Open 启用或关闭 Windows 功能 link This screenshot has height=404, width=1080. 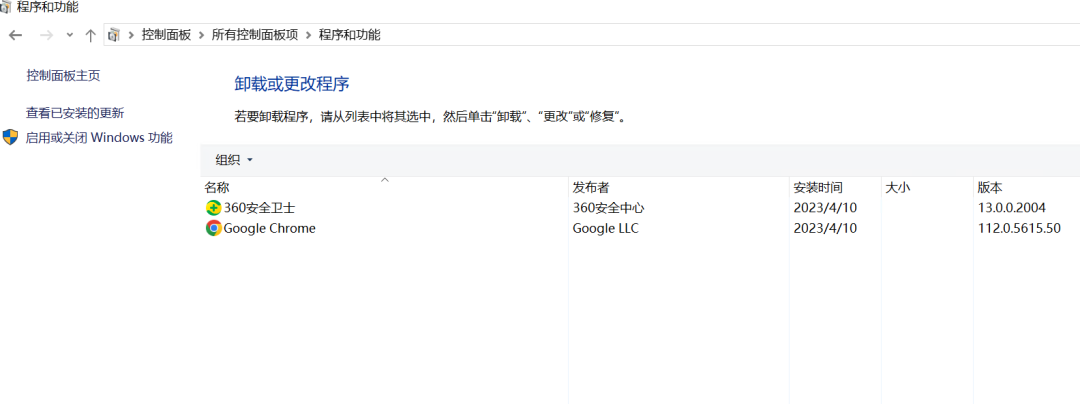(x=99, y=138)
